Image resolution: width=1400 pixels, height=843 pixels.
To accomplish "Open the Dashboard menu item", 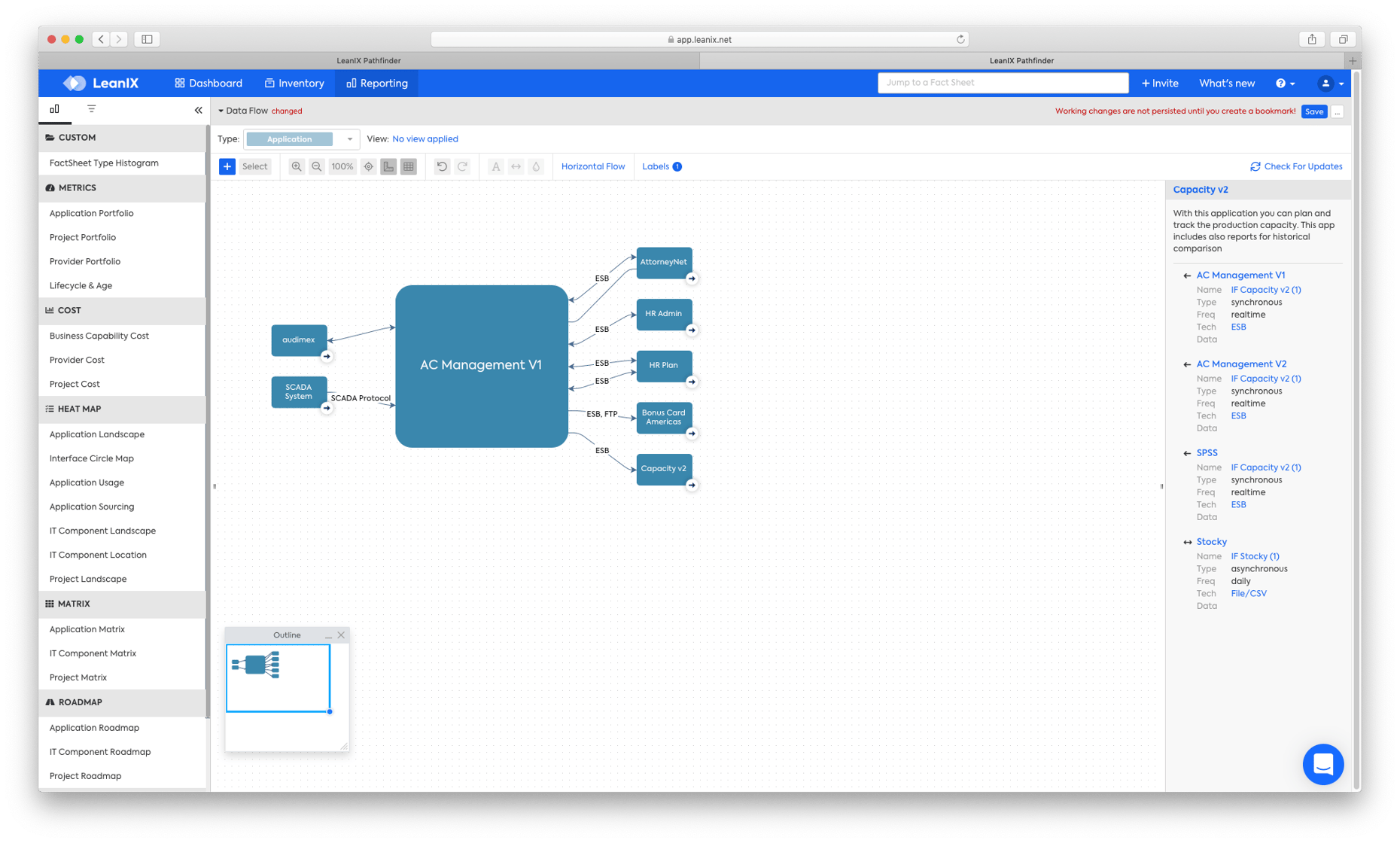I will point(208,83).
